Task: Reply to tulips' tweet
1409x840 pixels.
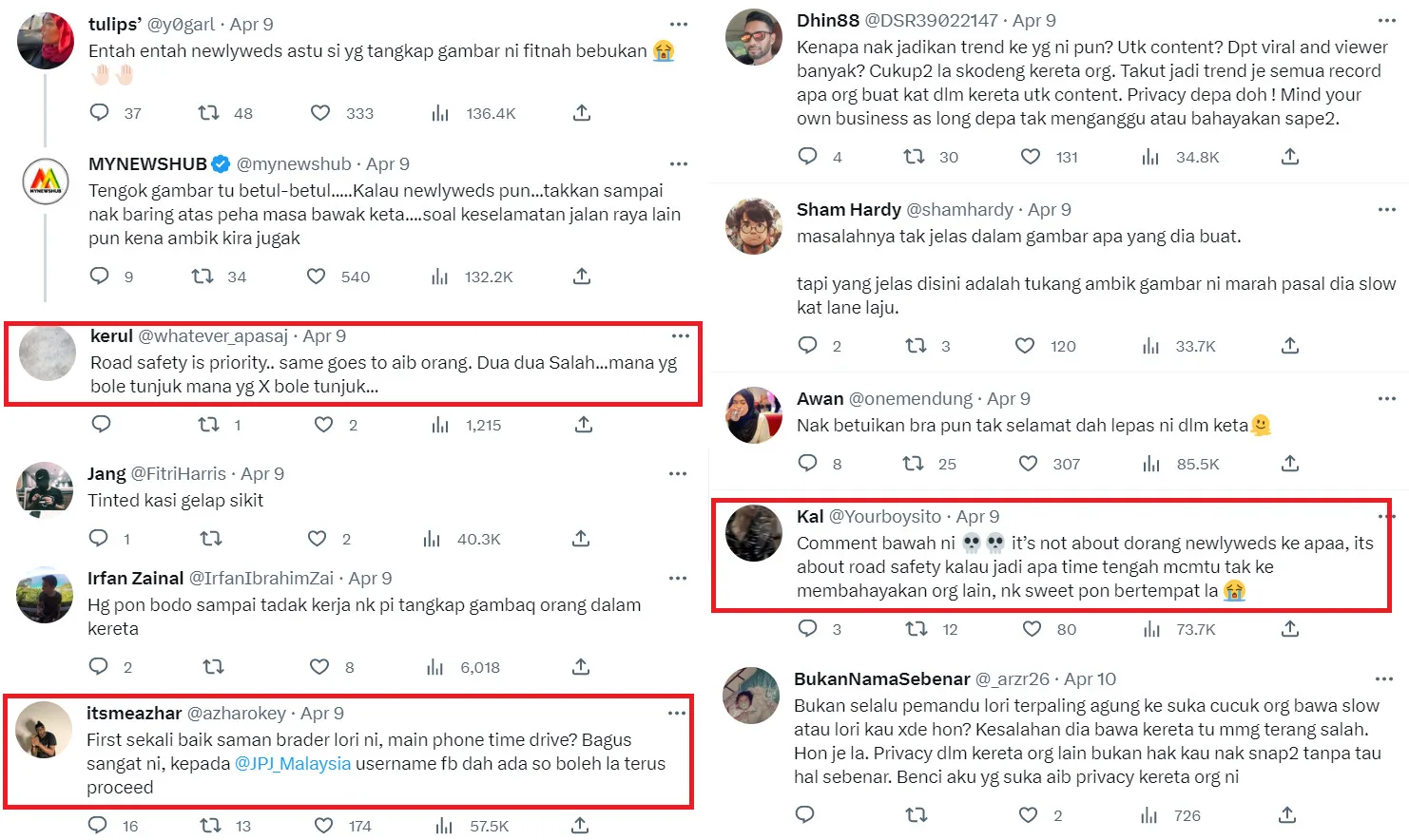Action: point(100,113)
